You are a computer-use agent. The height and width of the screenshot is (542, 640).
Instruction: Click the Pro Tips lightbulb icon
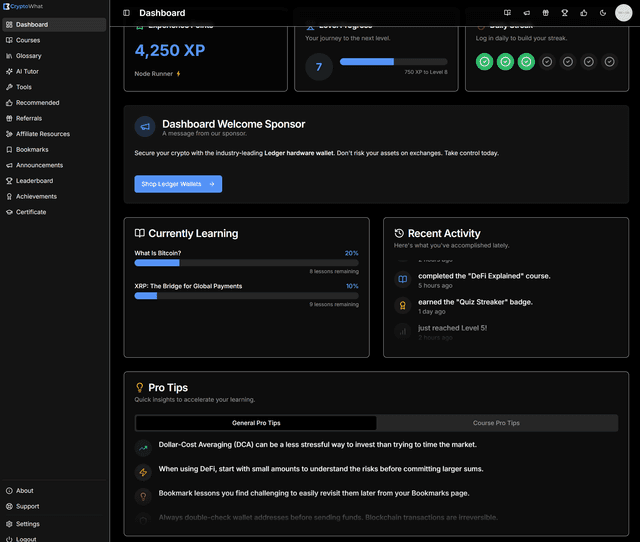[140, 387]
